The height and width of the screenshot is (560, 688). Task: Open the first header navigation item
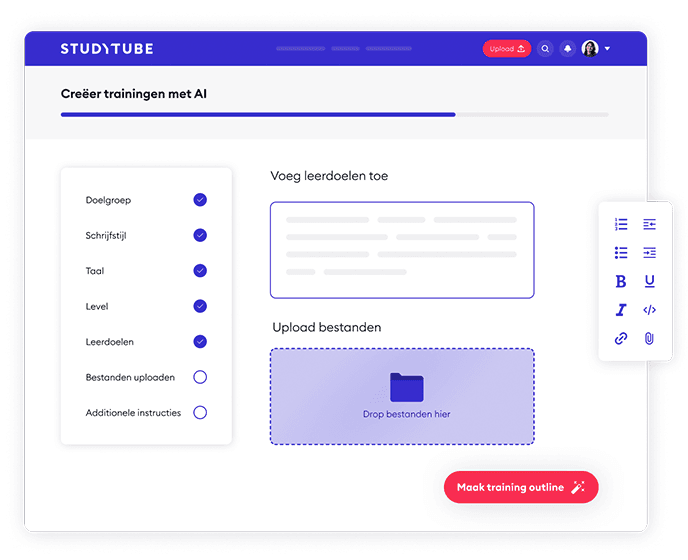pyautogui.click(x=301, y=49)
